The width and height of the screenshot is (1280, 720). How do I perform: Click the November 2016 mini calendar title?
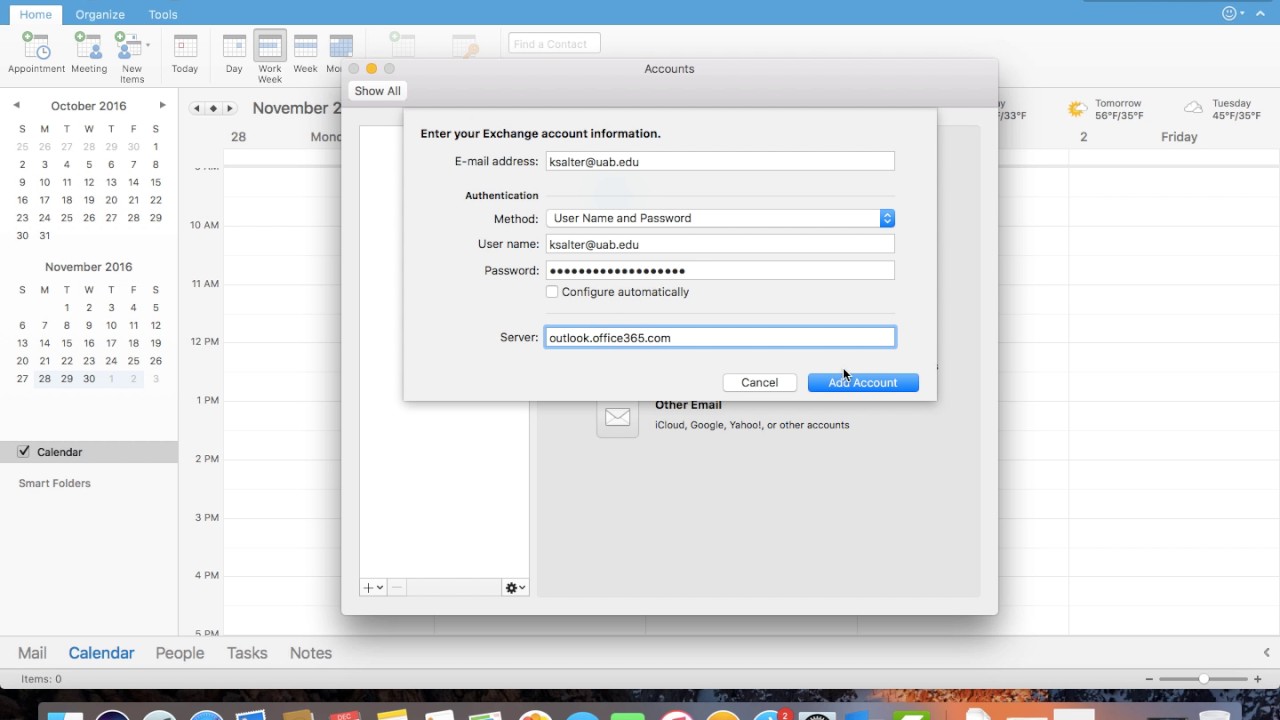point(89,267)
